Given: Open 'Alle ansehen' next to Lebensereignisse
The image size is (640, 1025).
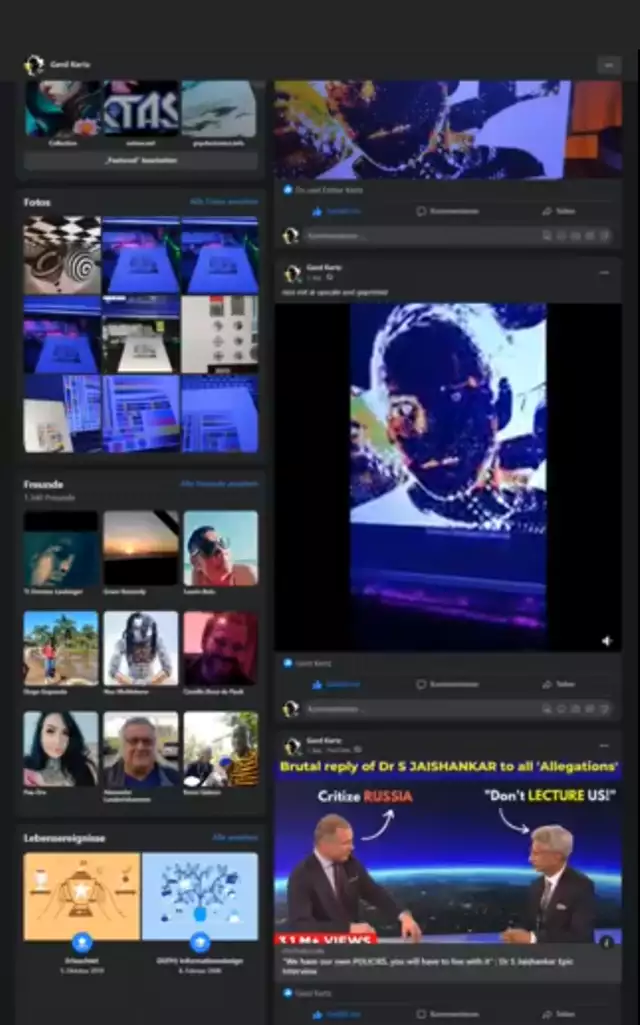Looking at the screenshot, I should (235, 837).
